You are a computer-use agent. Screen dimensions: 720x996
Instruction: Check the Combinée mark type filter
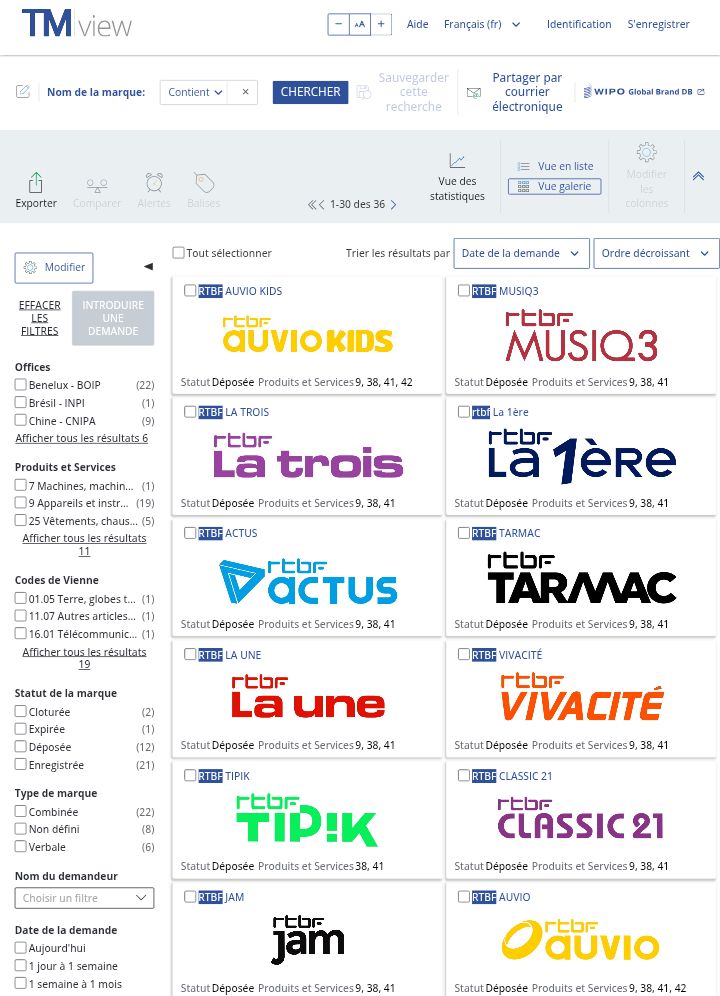click(x=21, y=811)
